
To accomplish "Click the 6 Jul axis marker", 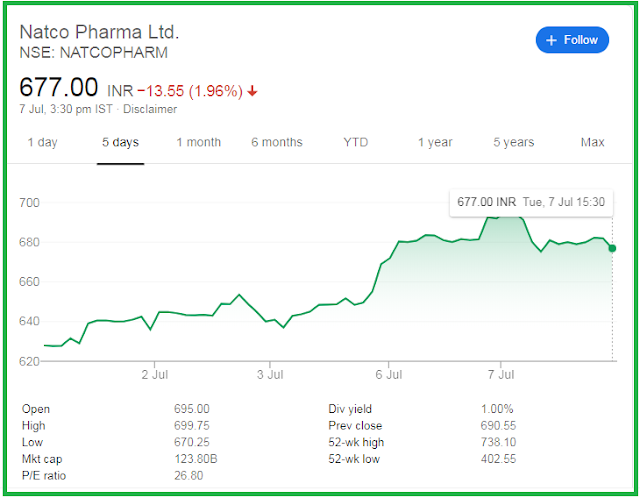I will pos(389,375).
